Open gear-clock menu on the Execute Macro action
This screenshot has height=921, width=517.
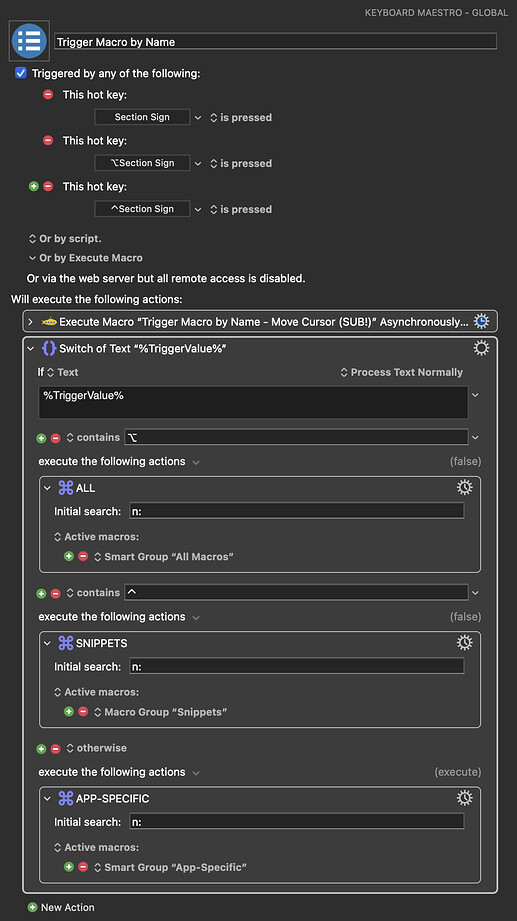(481, 321)
